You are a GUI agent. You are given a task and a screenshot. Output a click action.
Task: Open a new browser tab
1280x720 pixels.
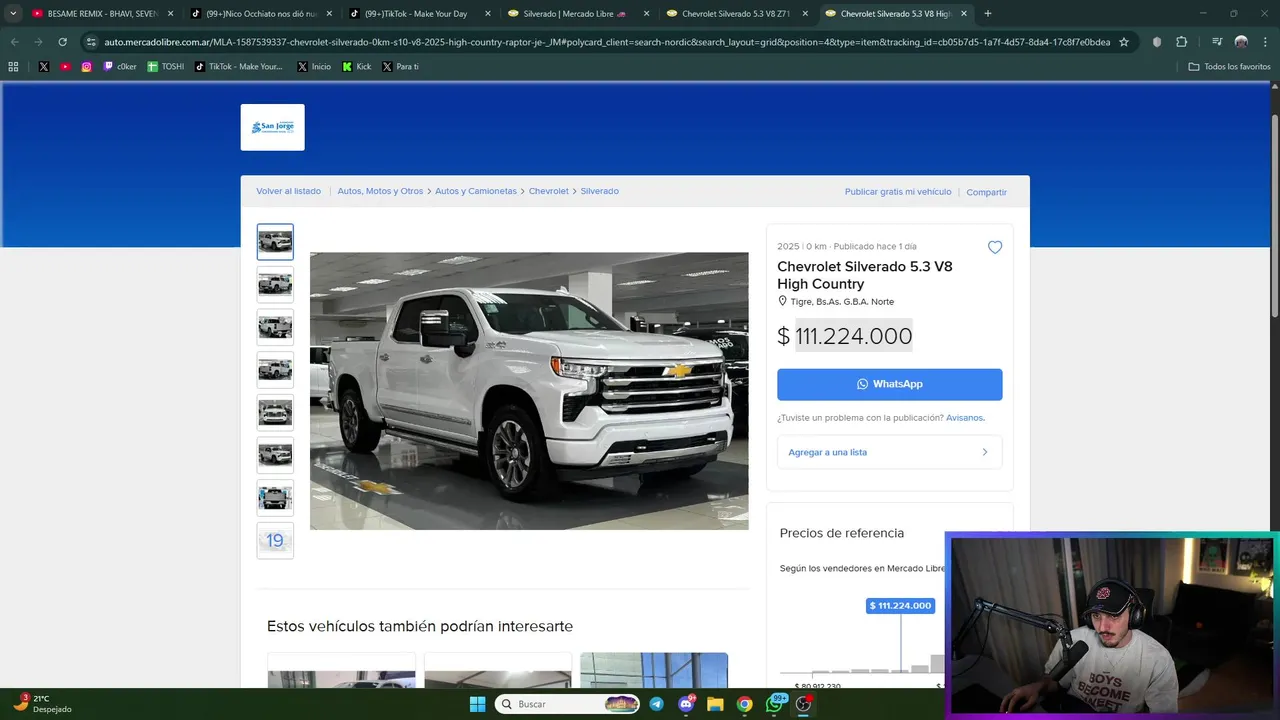pos(988,14)
